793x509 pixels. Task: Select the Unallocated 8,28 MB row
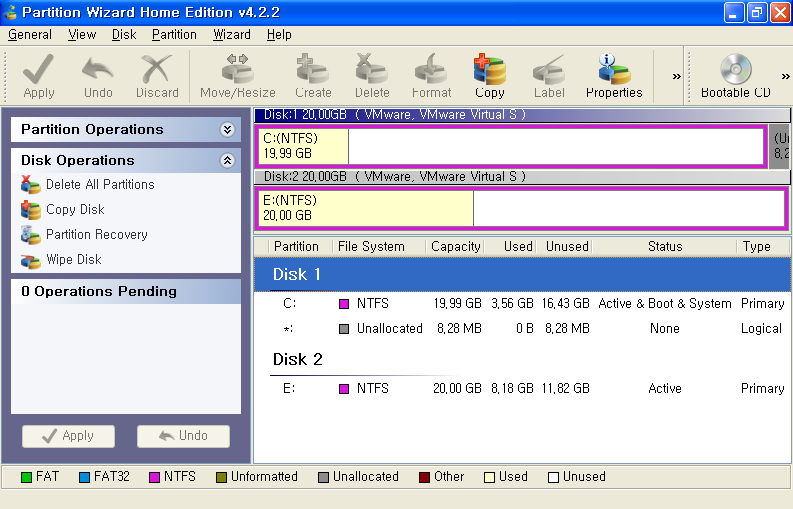(522, 329)
